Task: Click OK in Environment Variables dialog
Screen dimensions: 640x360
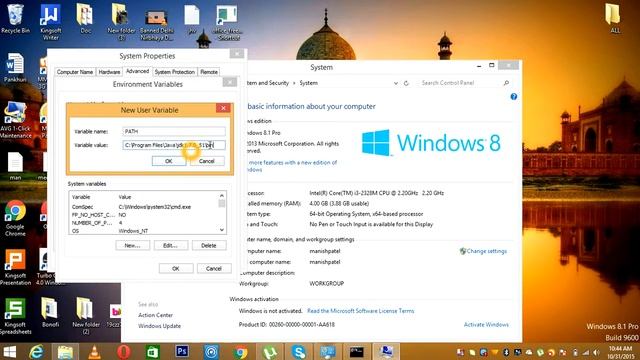Action: (x=176, y=269)
